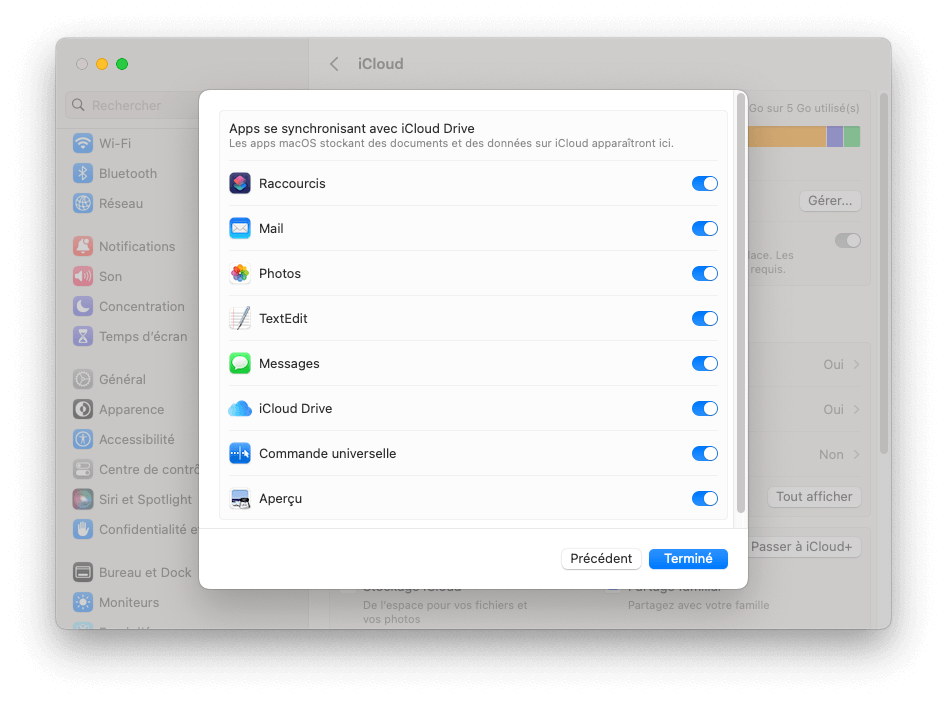This screenshot has height=703, width=947.
Task: Click the Réseau globe icon
Action: click(83, 204)
